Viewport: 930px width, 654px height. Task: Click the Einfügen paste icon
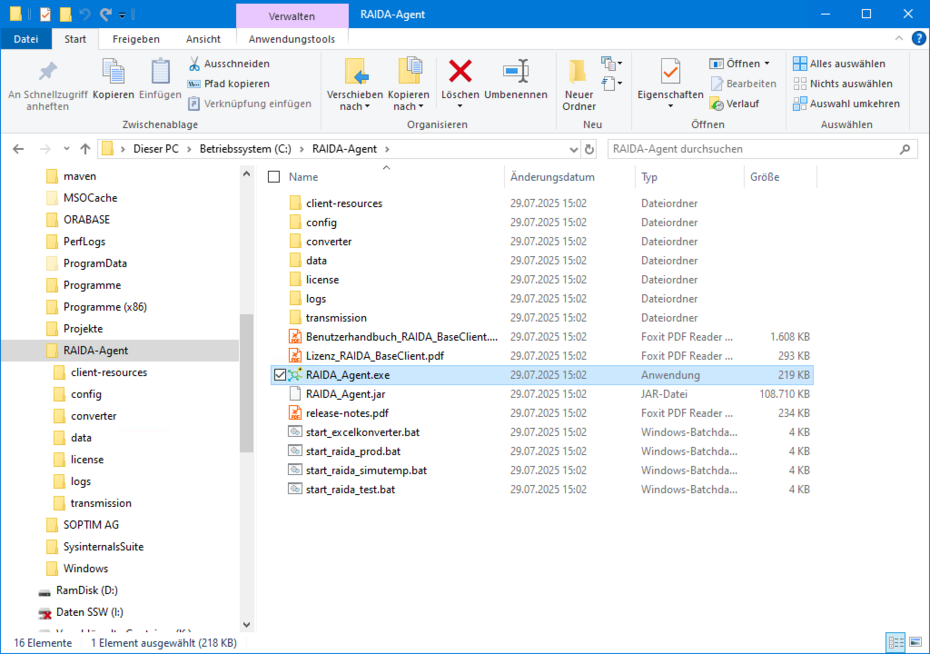(160, 72)
